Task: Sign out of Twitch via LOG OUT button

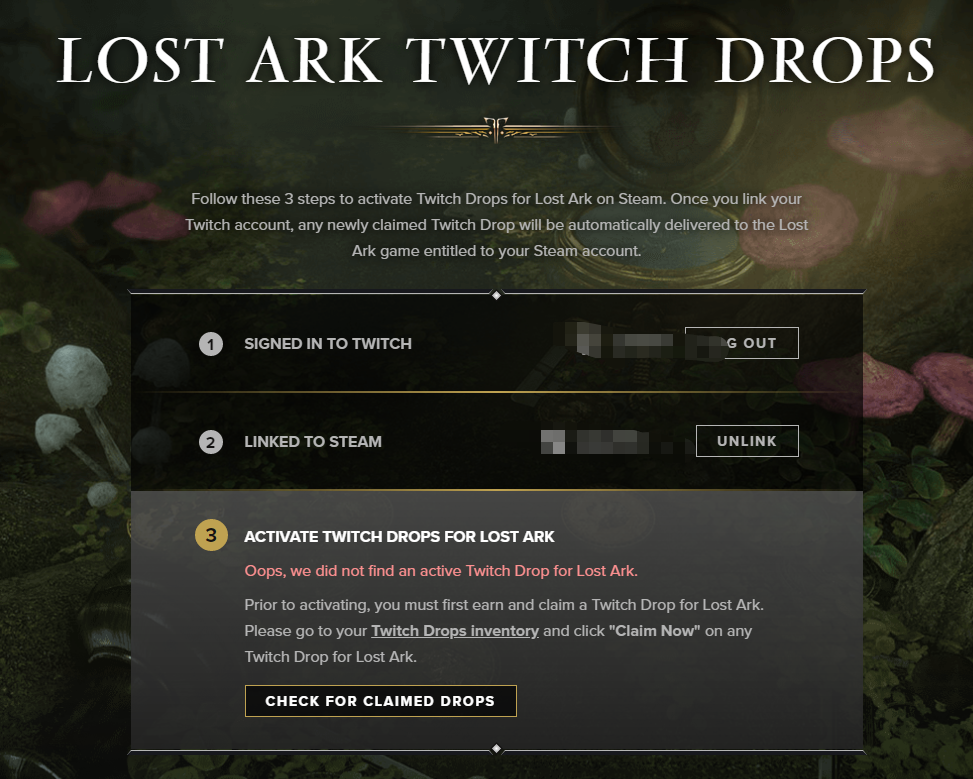Action: [742, 343]
